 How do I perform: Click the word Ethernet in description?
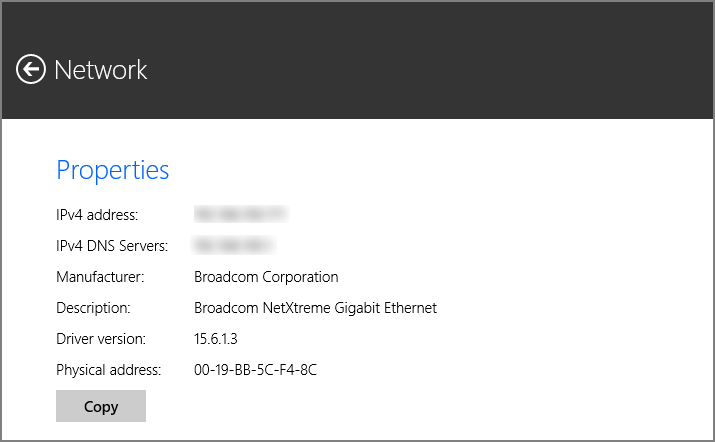click(x=409, y=308)
